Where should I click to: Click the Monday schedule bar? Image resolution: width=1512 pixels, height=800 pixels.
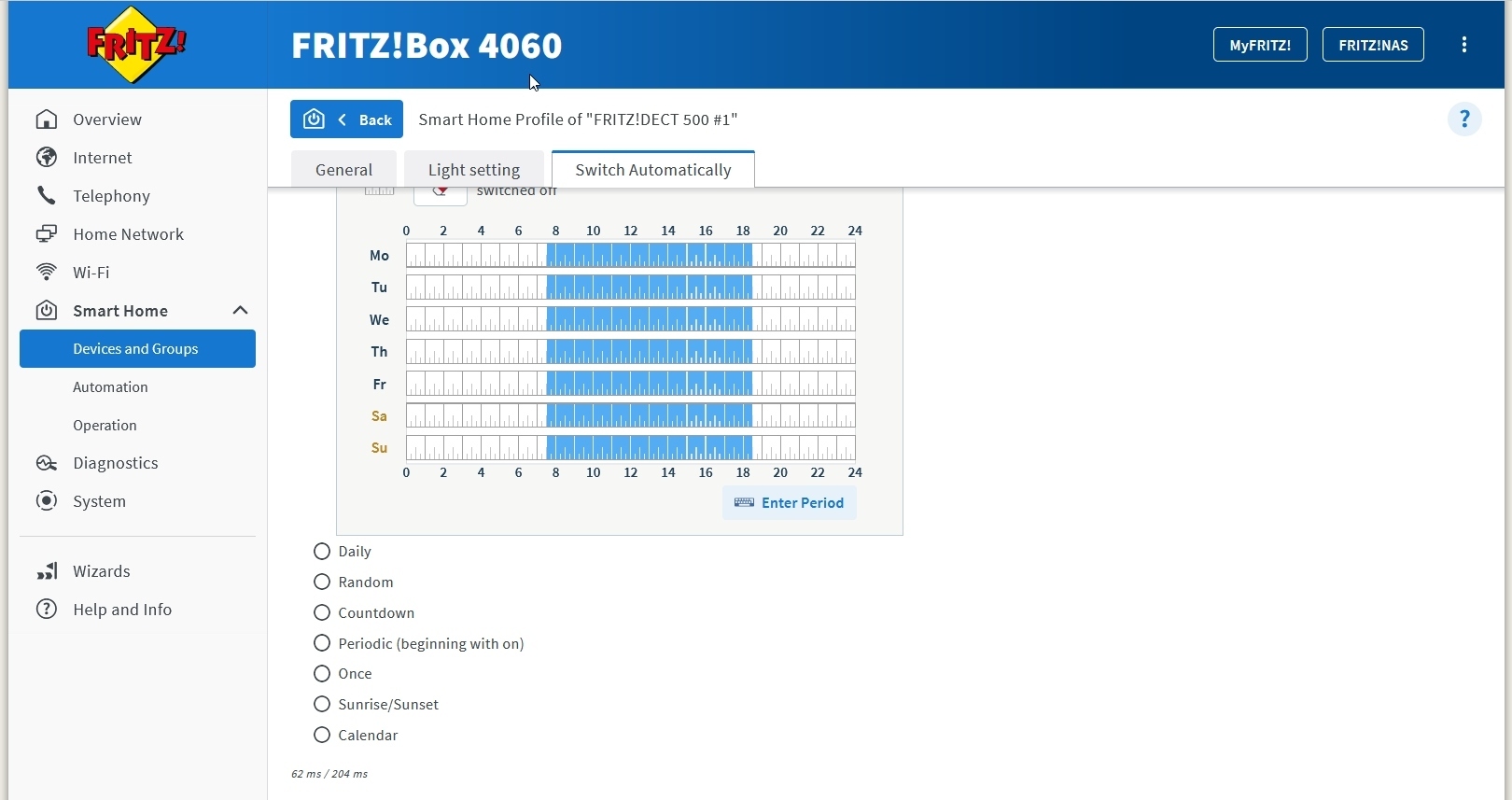coord(631,256)
